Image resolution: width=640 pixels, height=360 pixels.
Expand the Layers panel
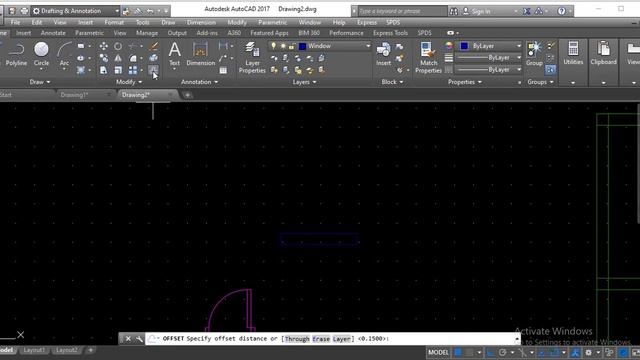click(x=304, y=82)
